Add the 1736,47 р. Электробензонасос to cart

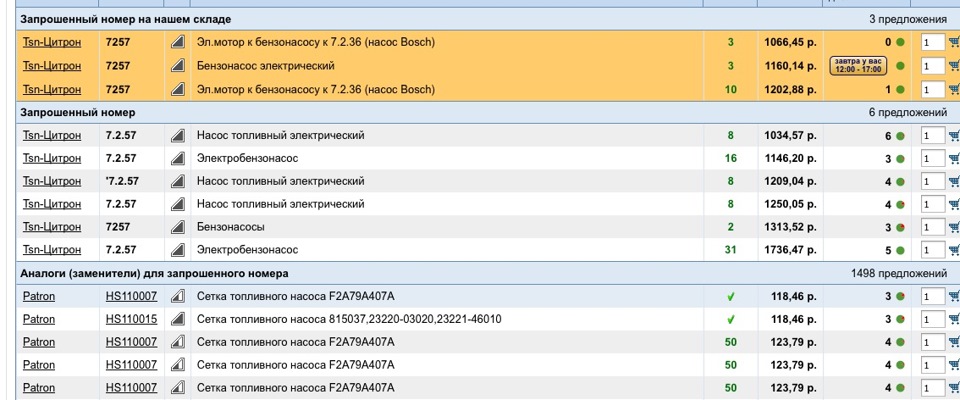tap(953, 250)
